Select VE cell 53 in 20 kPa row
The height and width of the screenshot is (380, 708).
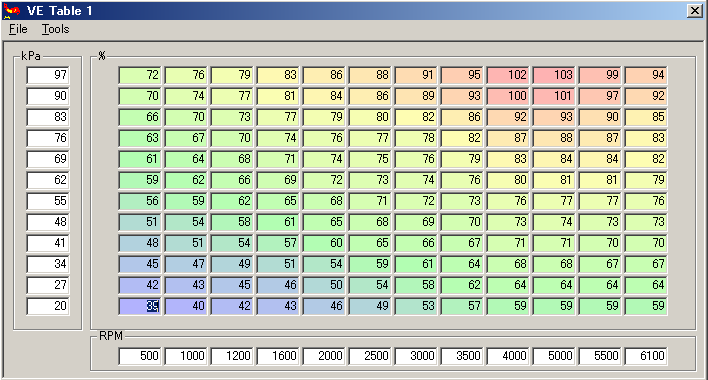coord(416,306)
